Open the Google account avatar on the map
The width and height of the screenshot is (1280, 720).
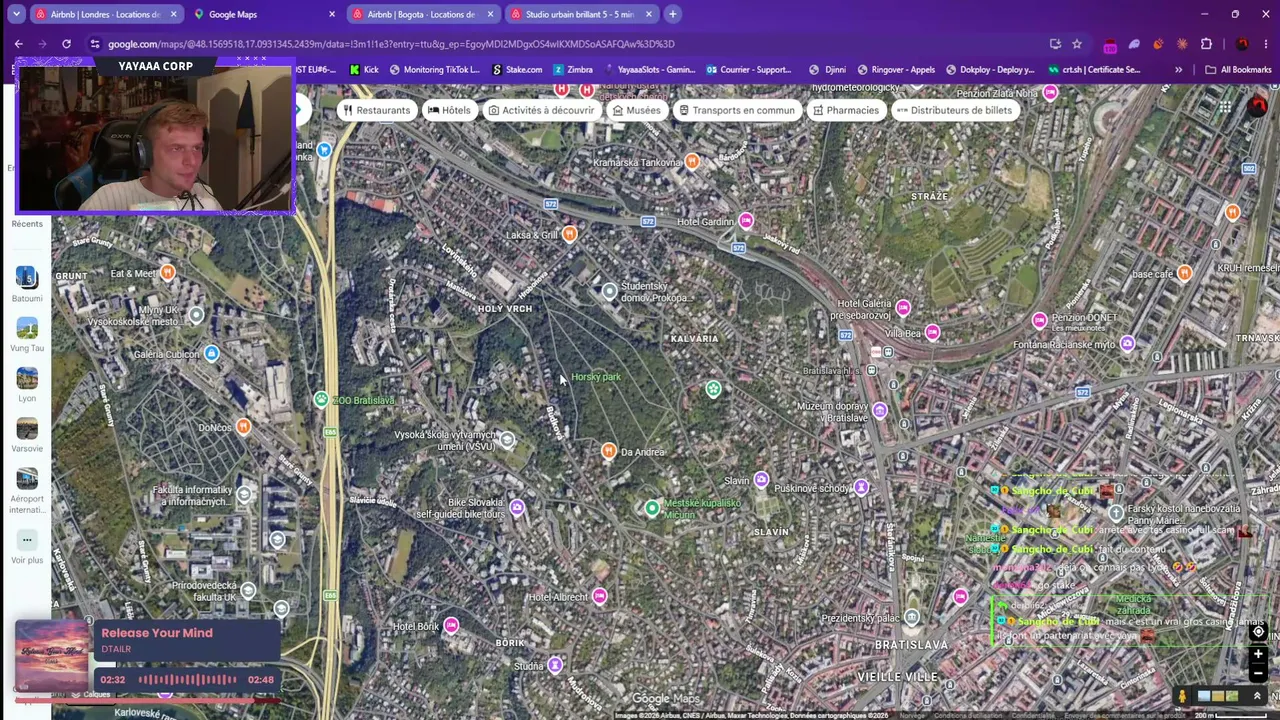pos(1258,106)
